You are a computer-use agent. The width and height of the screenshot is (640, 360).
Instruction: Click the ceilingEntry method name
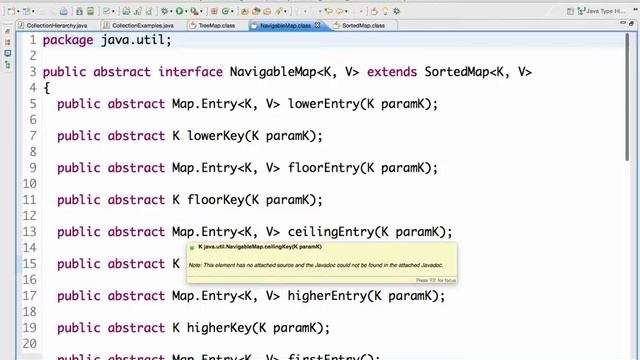coord(331,232)
